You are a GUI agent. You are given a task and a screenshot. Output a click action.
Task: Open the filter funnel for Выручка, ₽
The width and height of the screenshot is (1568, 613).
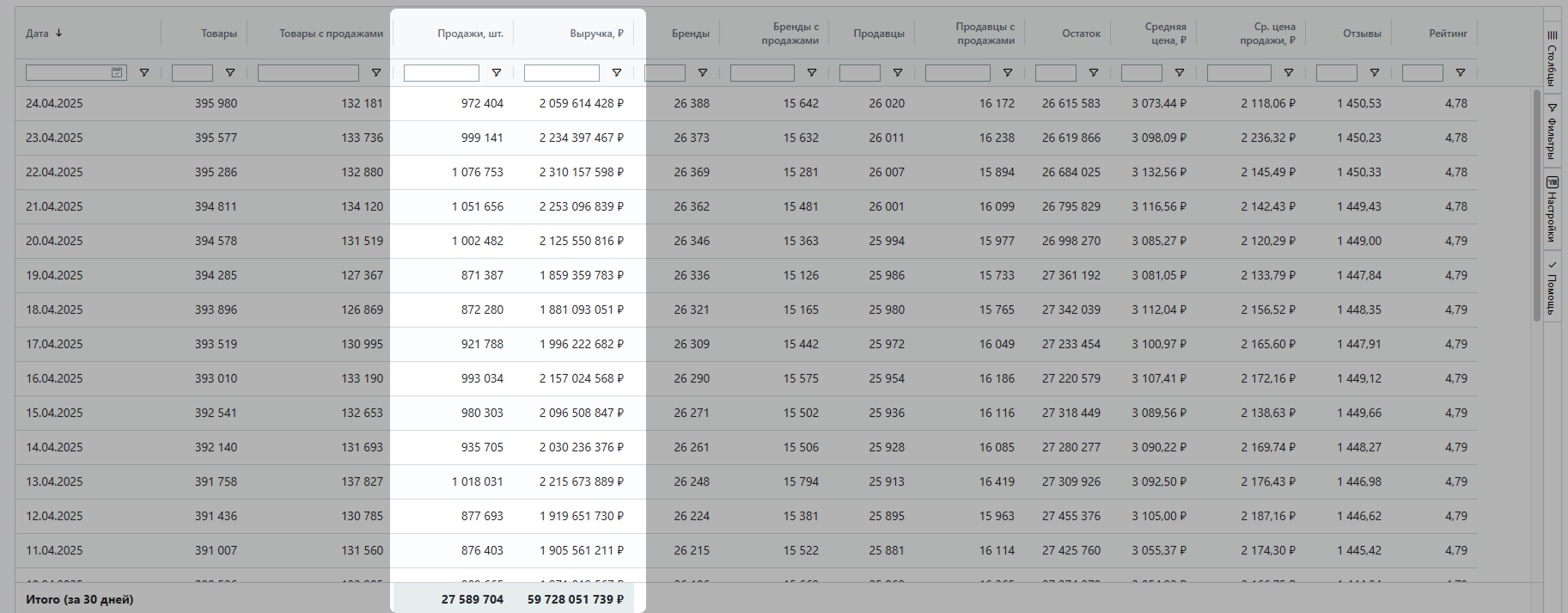617,73
